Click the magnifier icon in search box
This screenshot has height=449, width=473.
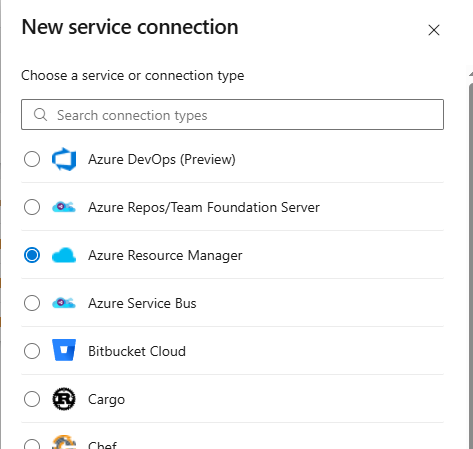(x=40, y=115)
